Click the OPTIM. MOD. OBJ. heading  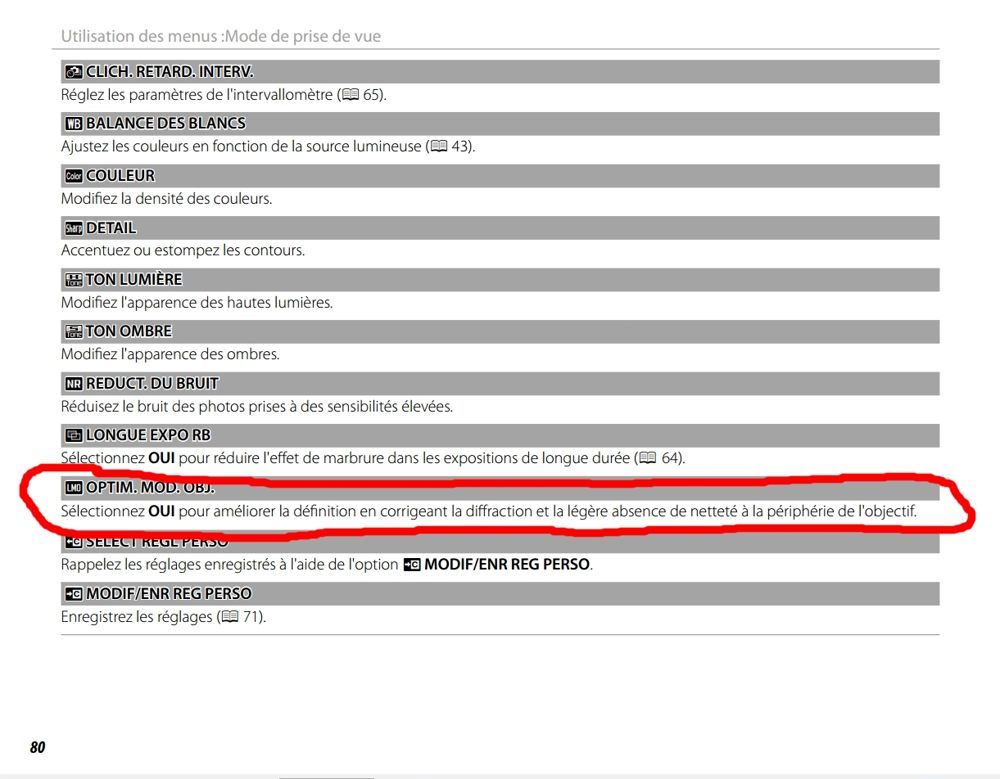coord(151,488)
